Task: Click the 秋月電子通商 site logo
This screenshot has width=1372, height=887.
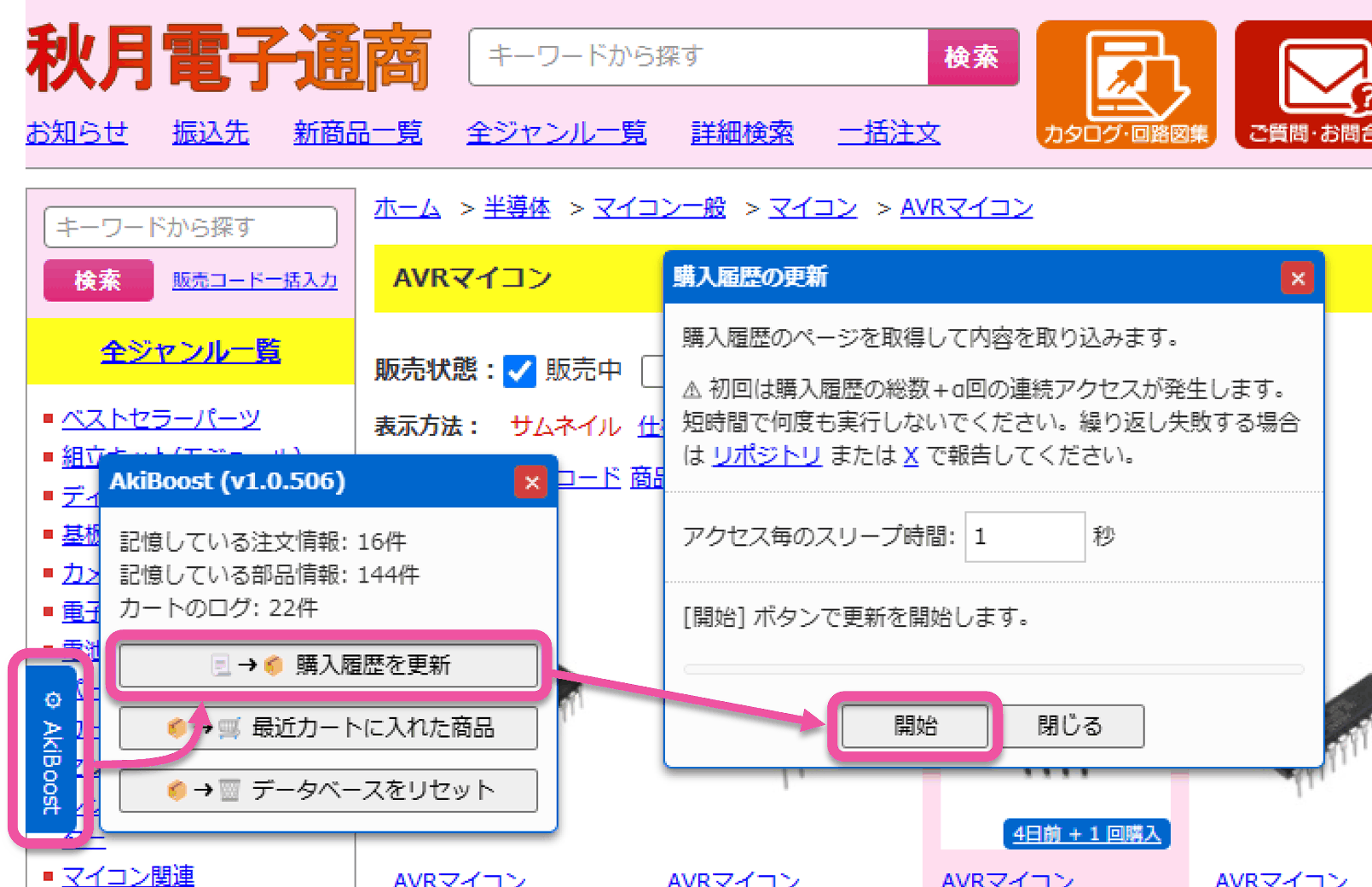Action: pyautogui.click(x=229, y=58)
